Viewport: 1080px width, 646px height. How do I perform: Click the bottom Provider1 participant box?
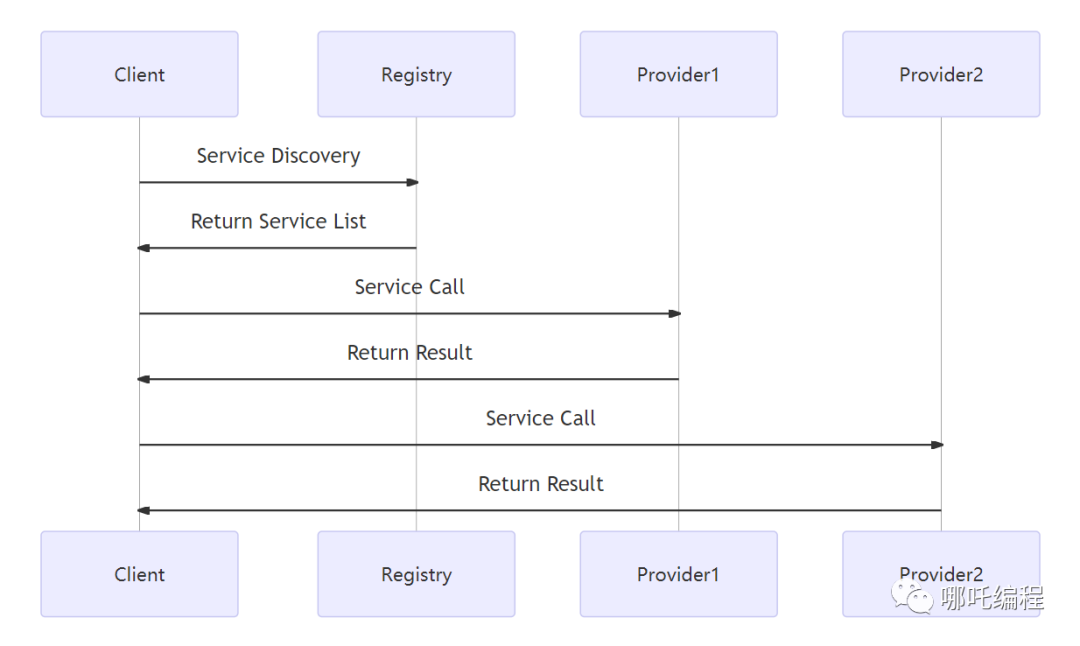(x=678, y=574)
